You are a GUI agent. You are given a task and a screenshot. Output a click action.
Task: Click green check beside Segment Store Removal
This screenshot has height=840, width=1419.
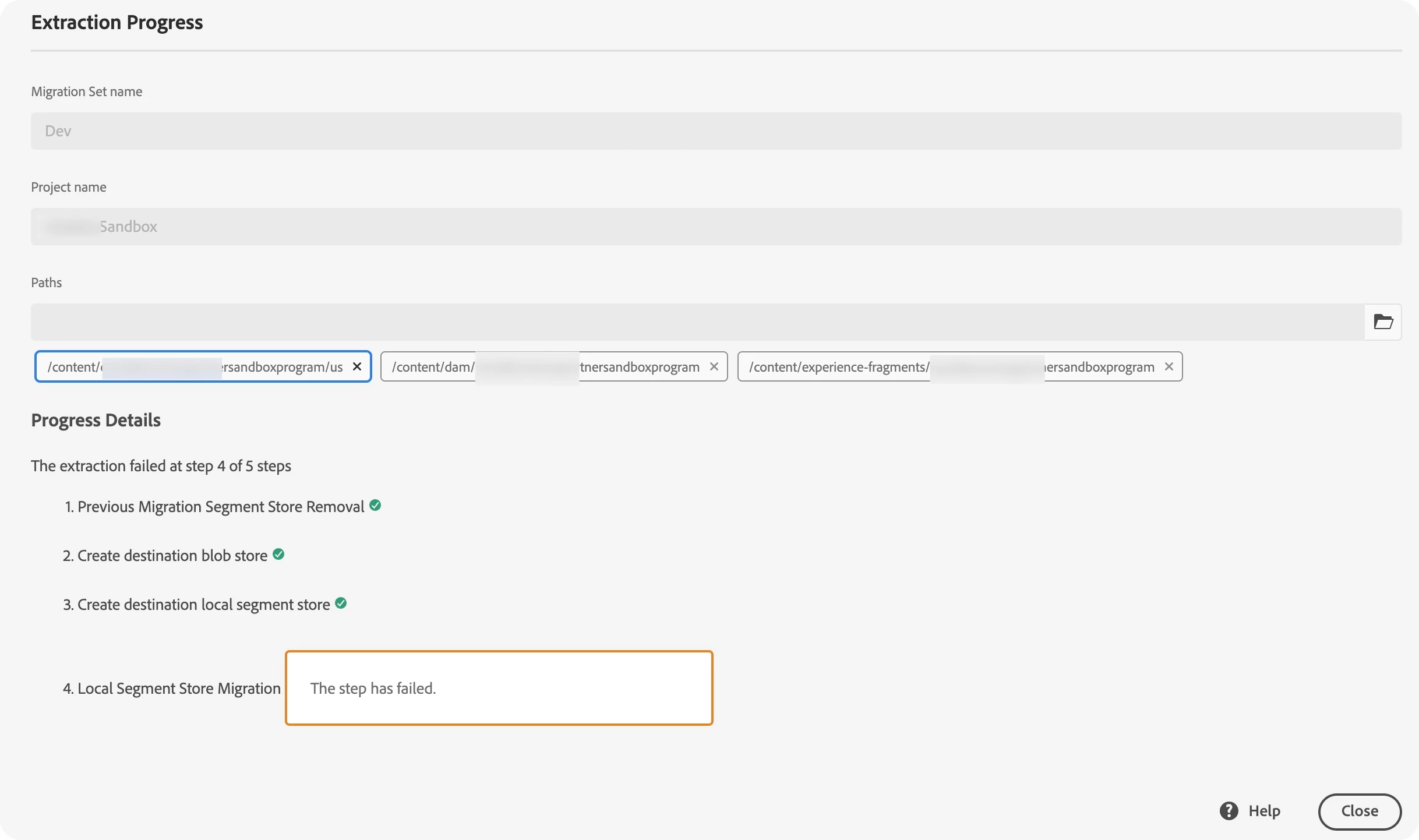pos(375,505)
